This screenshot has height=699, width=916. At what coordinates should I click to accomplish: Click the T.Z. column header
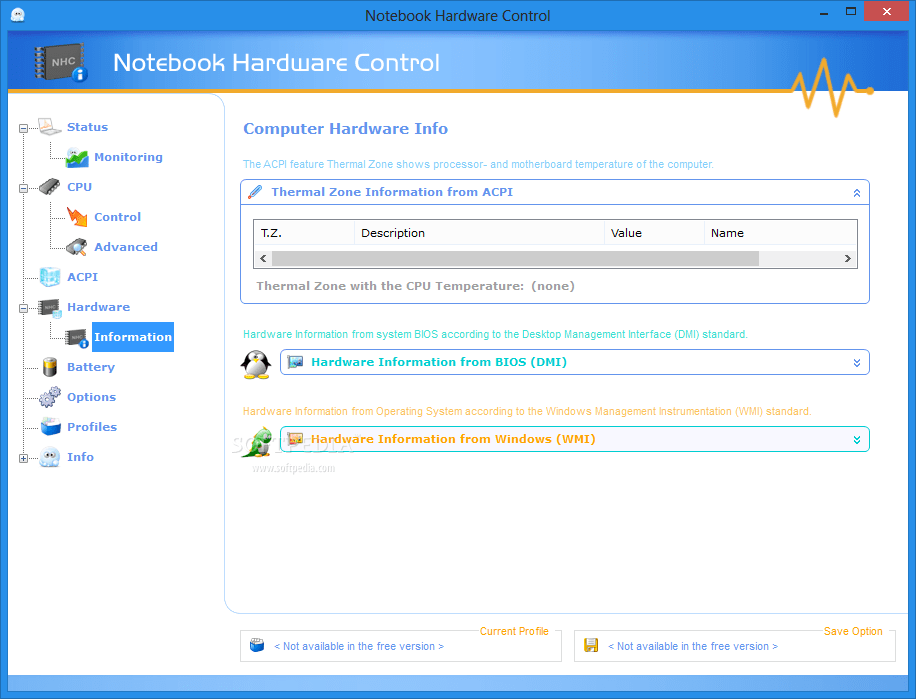click(304, 232)
